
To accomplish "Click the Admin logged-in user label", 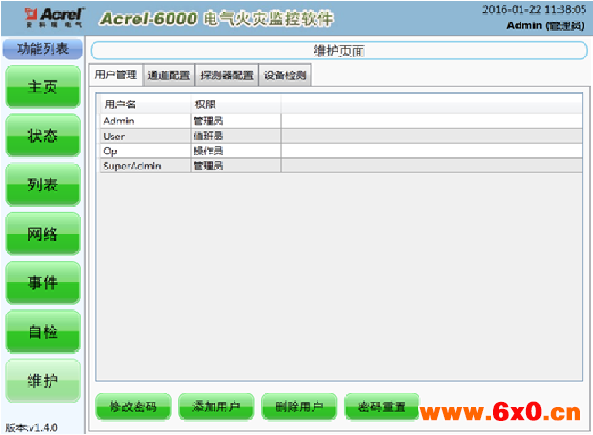I will pyautogui.click(x=545, y=26).
